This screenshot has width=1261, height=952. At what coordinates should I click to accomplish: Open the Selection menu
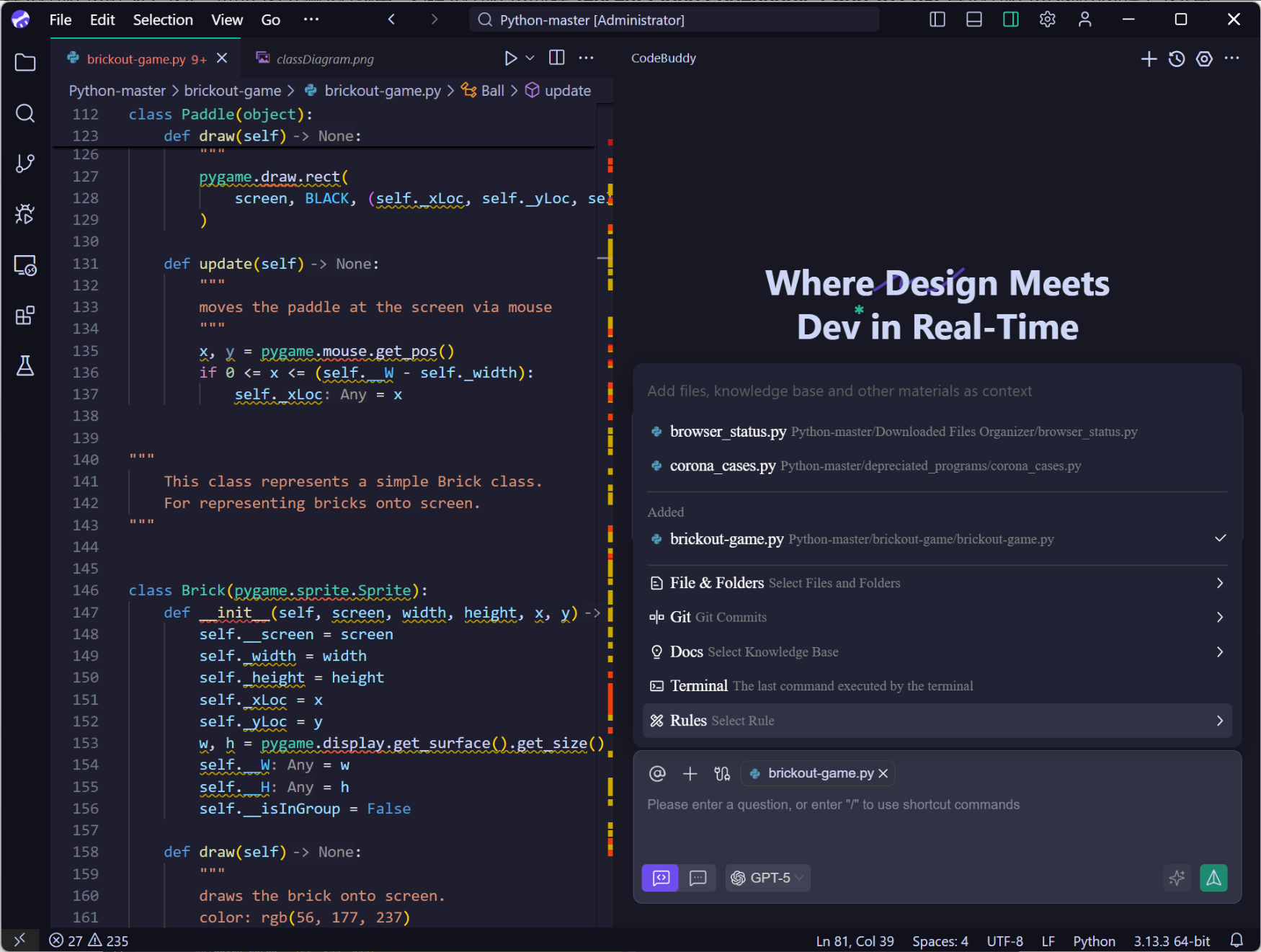(x=163, y=19)
